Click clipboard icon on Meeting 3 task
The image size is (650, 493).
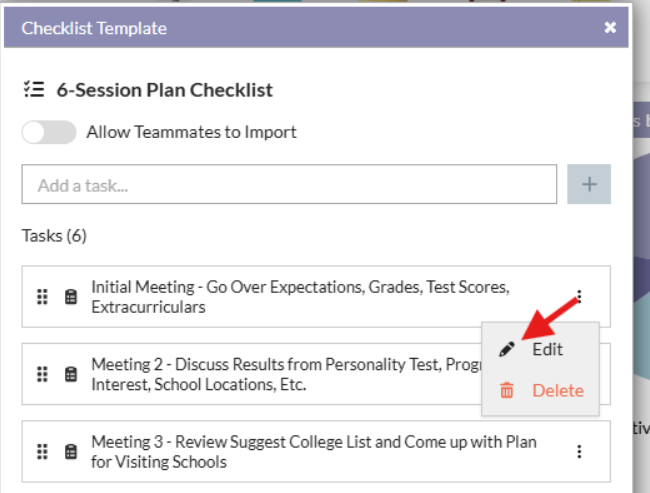(70, 451)
